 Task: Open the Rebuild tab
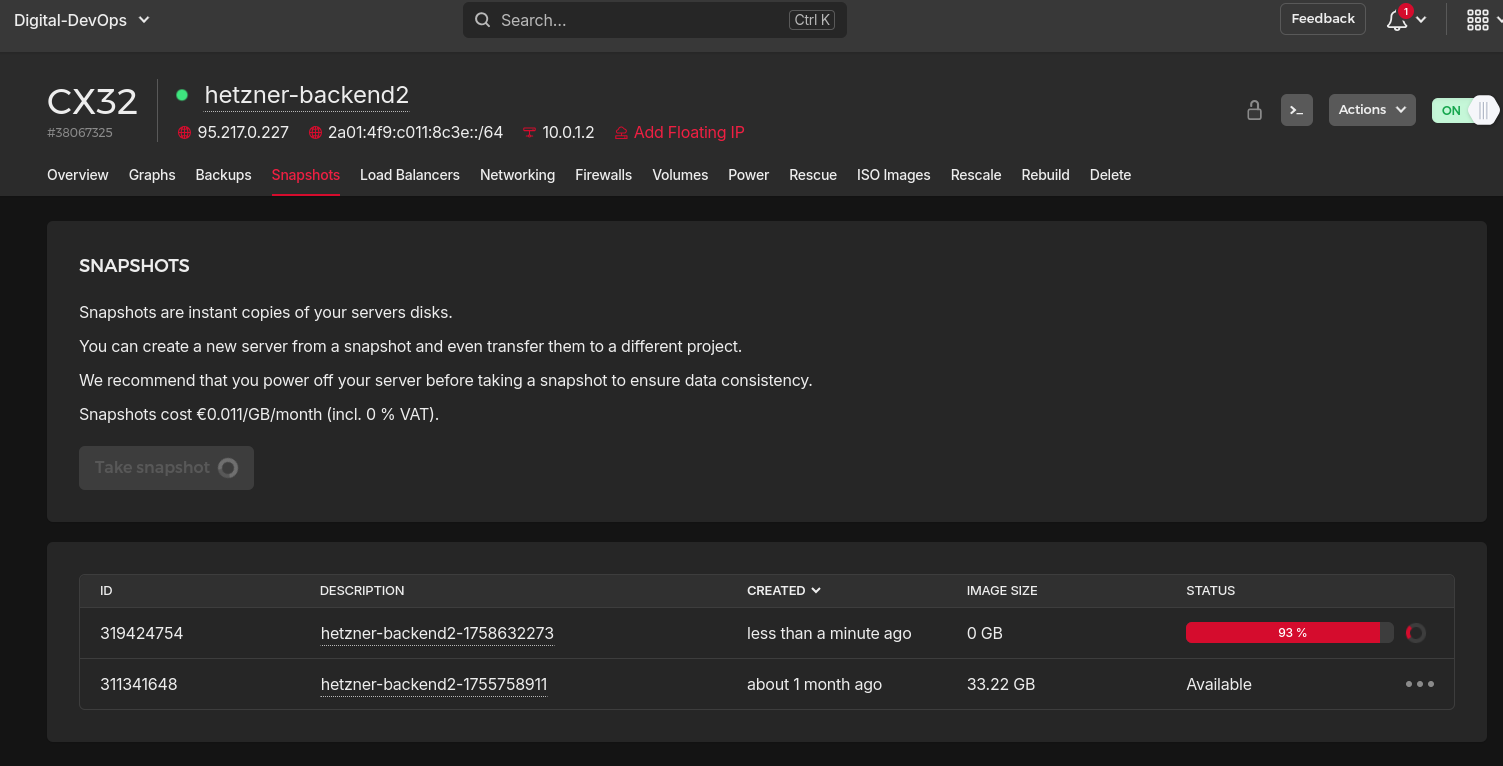1046,175
